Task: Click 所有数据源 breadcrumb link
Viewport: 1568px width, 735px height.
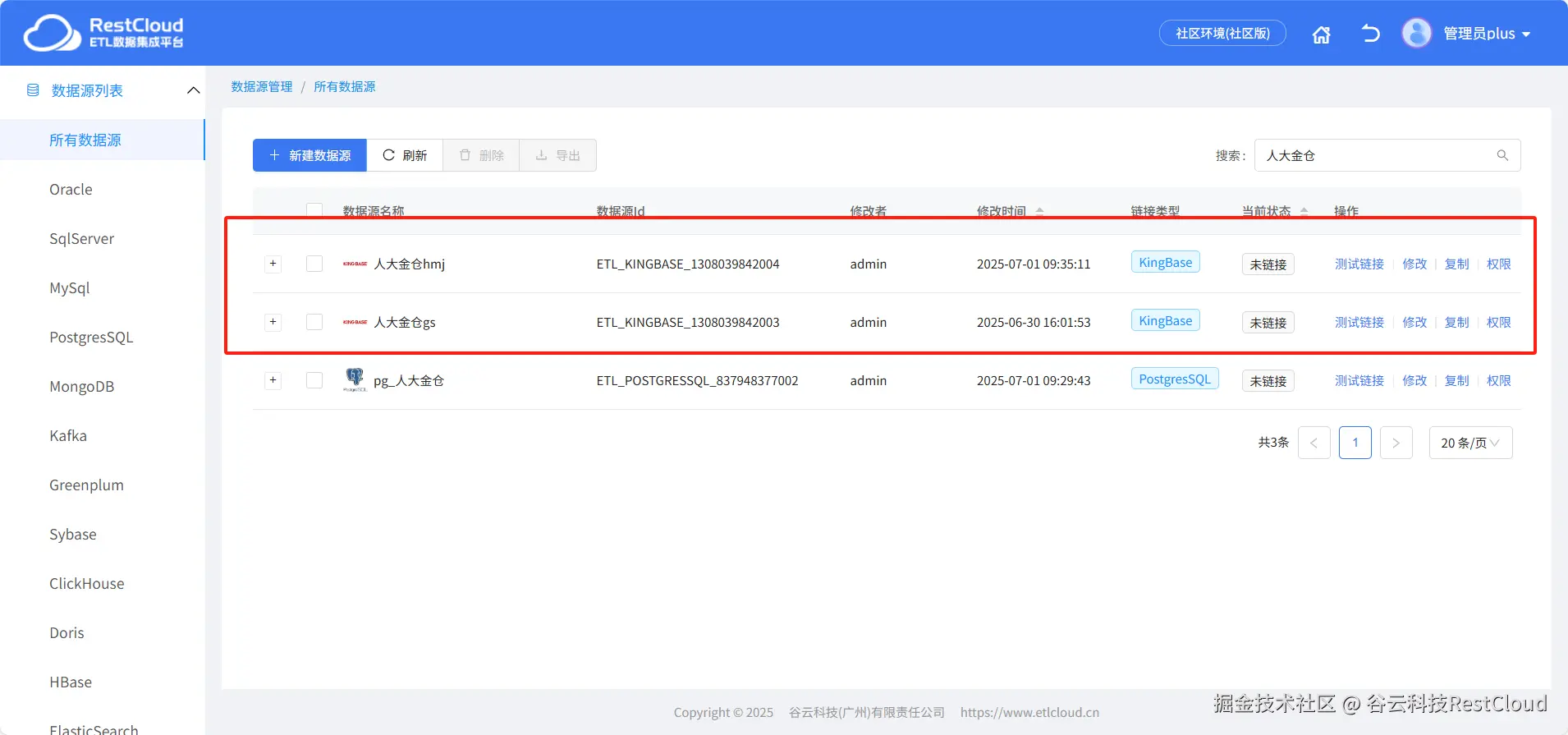Action: click(x=345, y=86)
